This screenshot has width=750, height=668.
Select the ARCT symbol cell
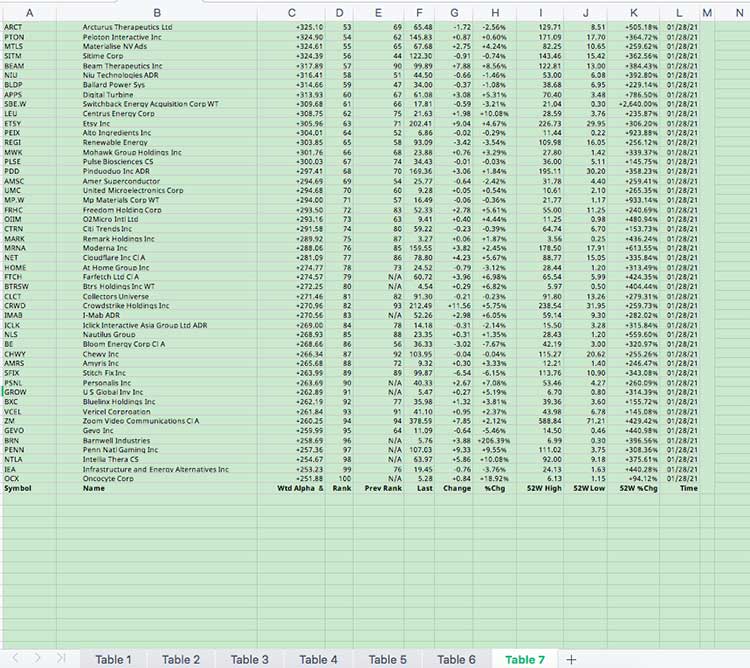click(x=14, y=27)
